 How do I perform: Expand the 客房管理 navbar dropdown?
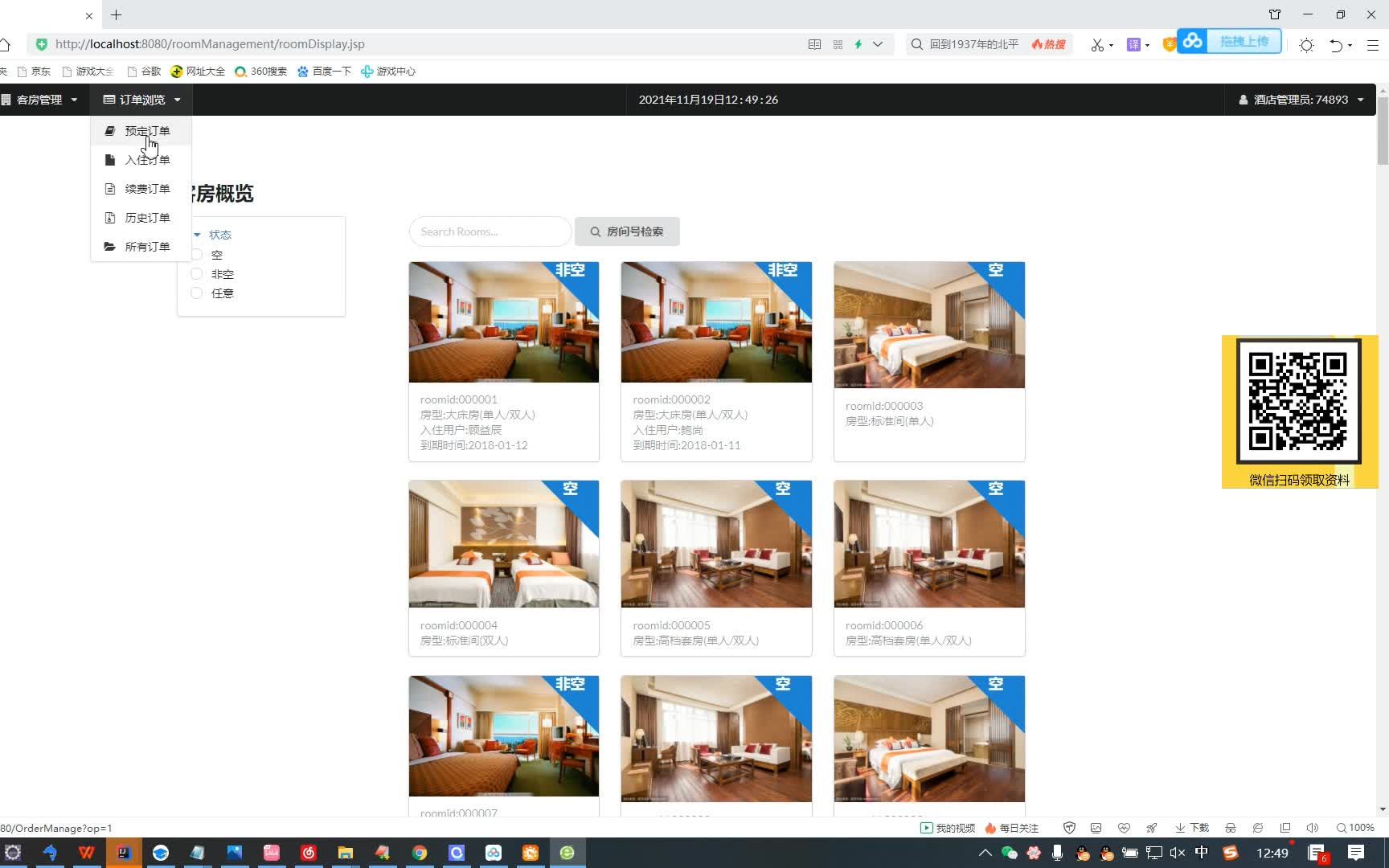pos(40,100)
